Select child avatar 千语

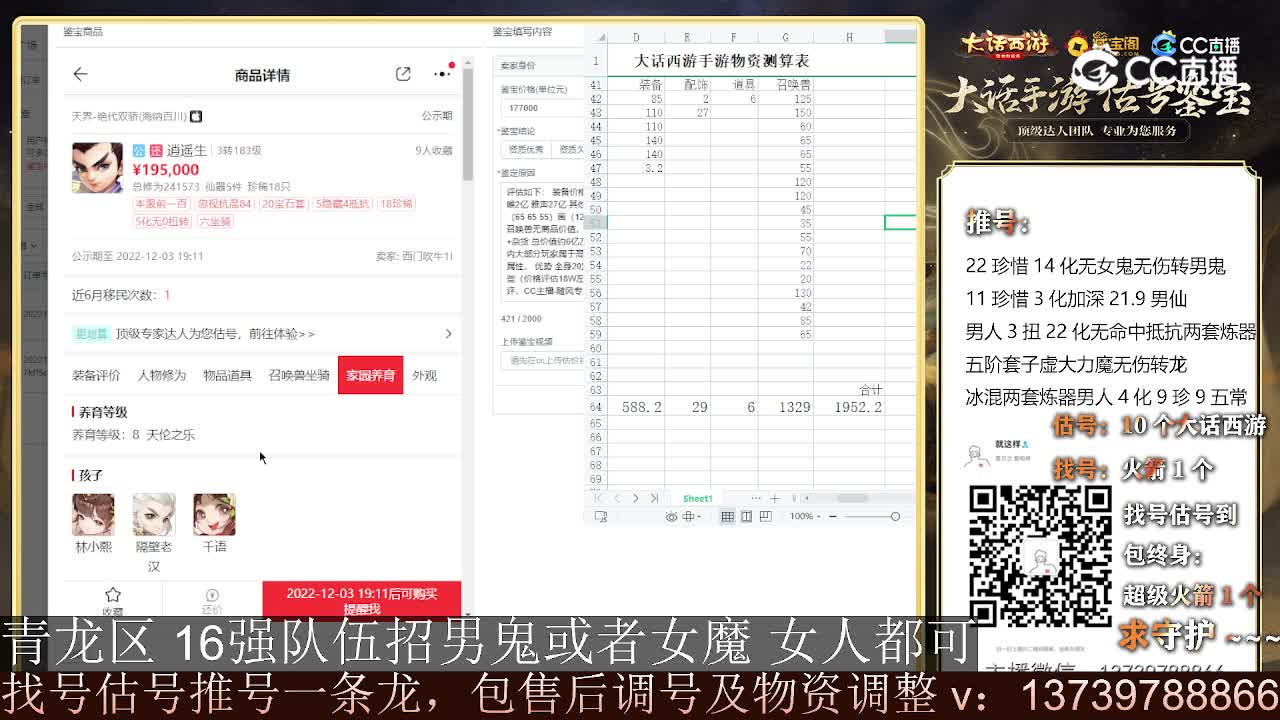coord(214,514)
